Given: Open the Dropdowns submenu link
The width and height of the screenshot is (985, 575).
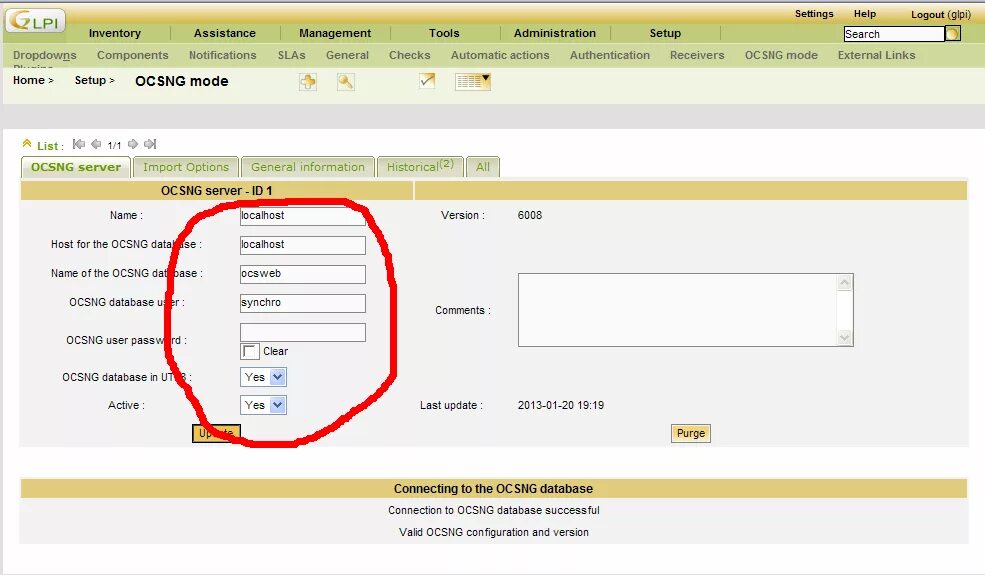Looking at the screenshot, I should pyautogui.click(x=45, y=55).
